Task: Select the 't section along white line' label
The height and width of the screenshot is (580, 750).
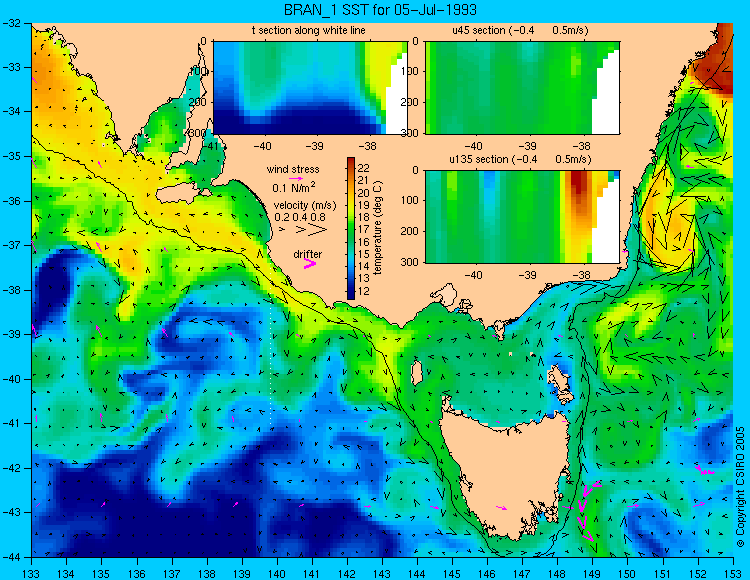Action: (309, 30)
